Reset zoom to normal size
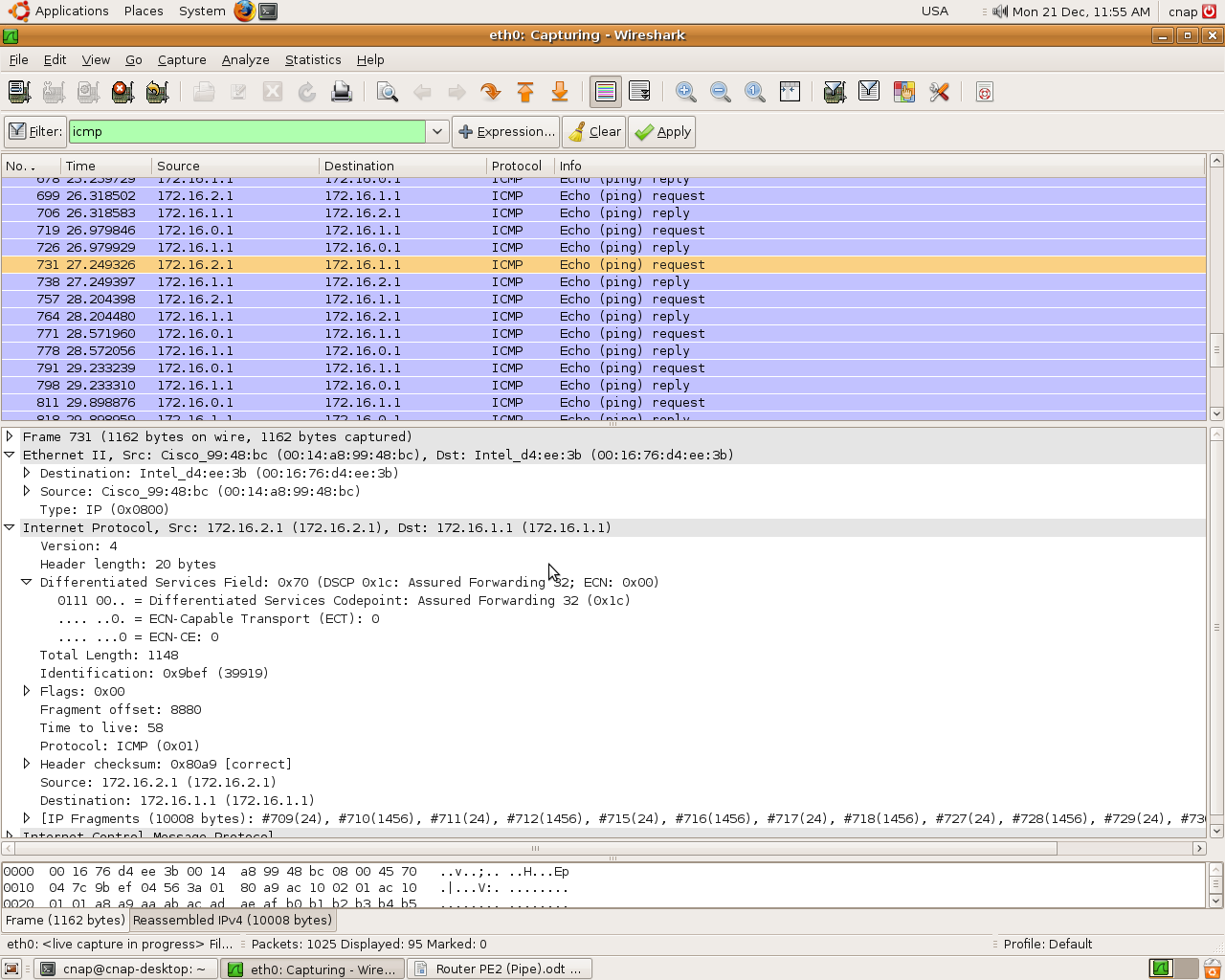1225x980 pixels. point(755,92)
